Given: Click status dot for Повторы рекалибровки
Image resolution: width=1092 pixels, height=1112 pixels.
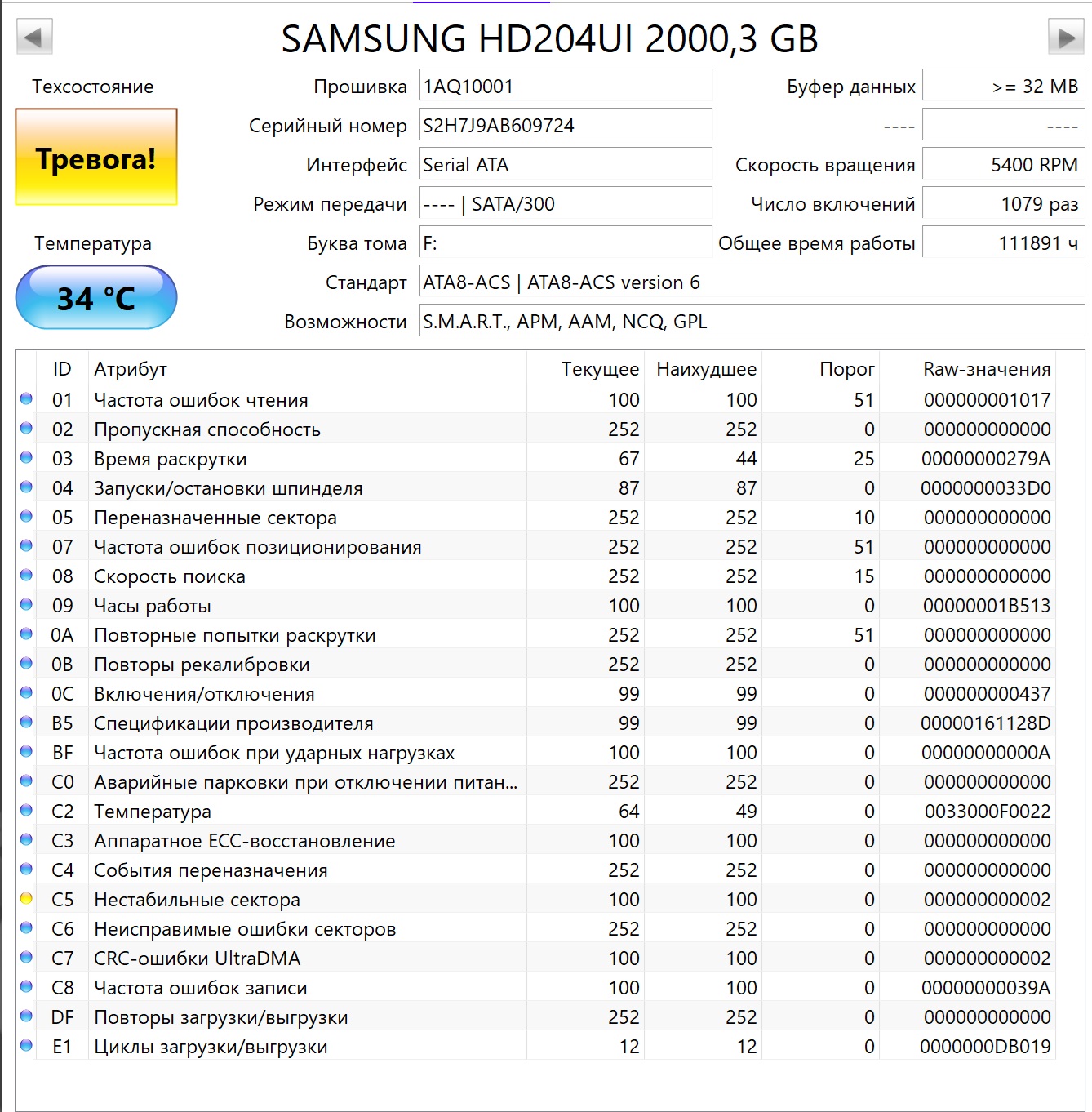Looking at the screenshot, I should point(26,664).
